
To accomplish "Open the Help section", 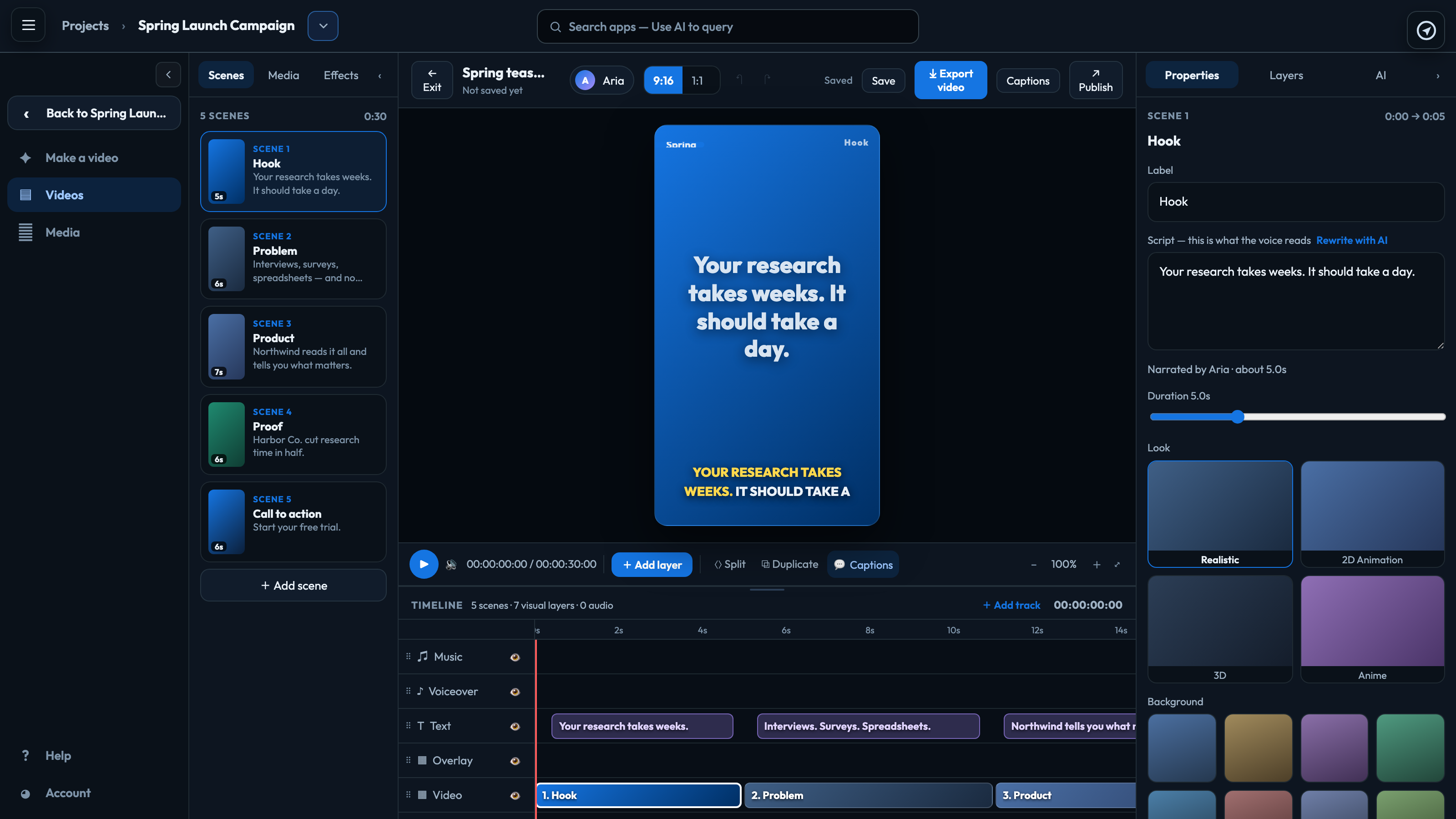I will [94, 756].
